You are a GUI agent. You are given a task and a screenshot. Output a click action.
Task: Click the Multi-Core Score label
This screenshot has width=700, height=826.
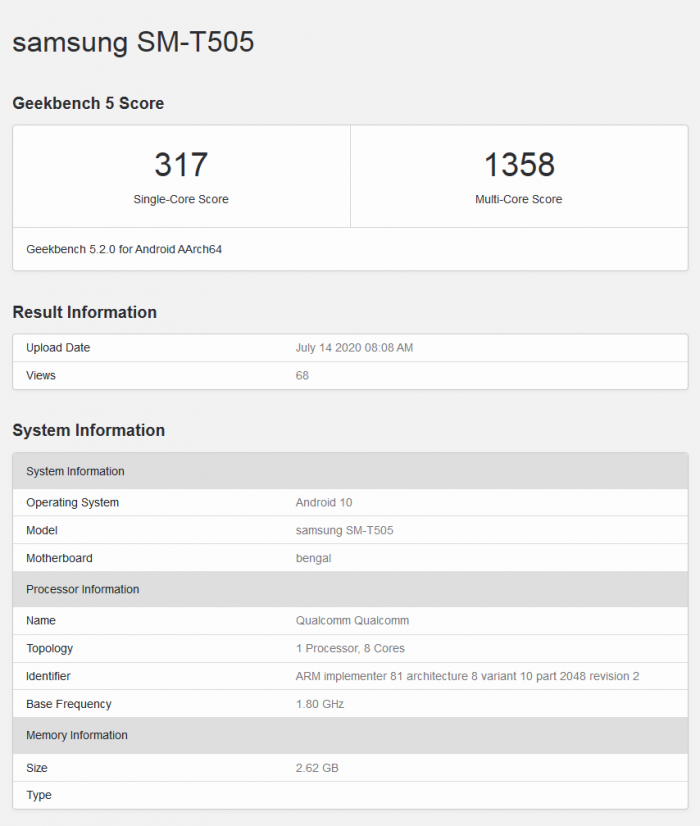pyautogui.click(x=518, y=199)
